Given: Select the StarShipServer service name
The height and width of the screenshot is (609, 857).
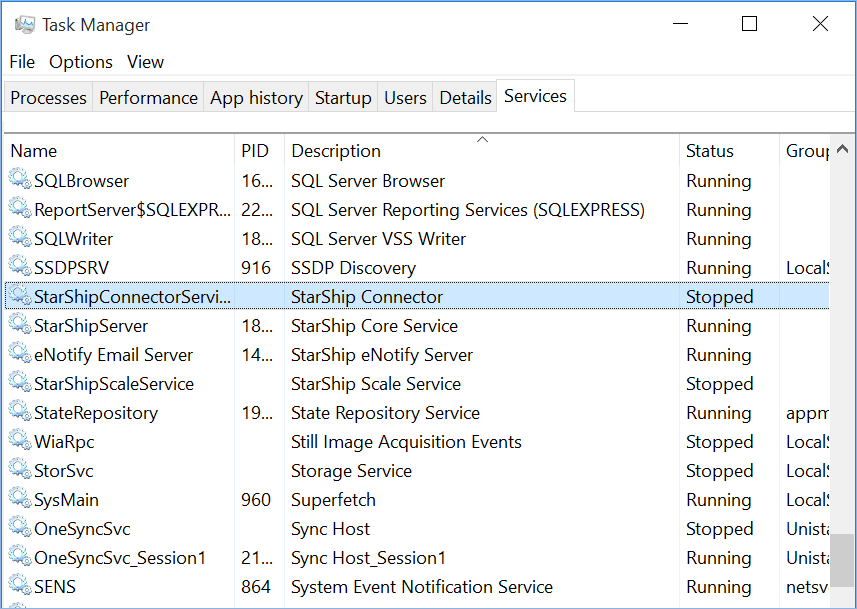Looking at the screenshot, I should click(x=91, y=326).
